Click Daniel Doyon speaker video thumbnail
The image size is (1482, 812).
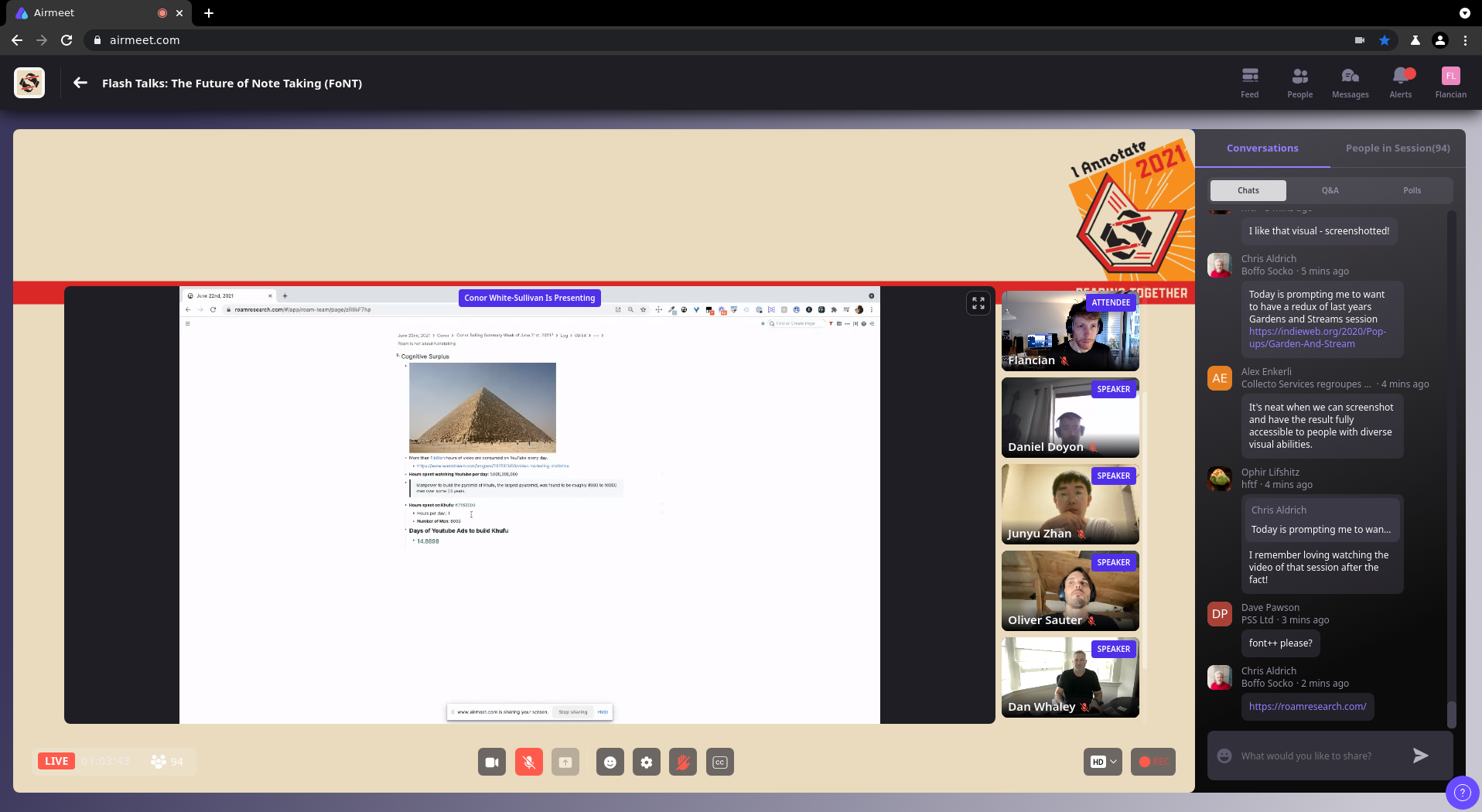[1071, 418]
